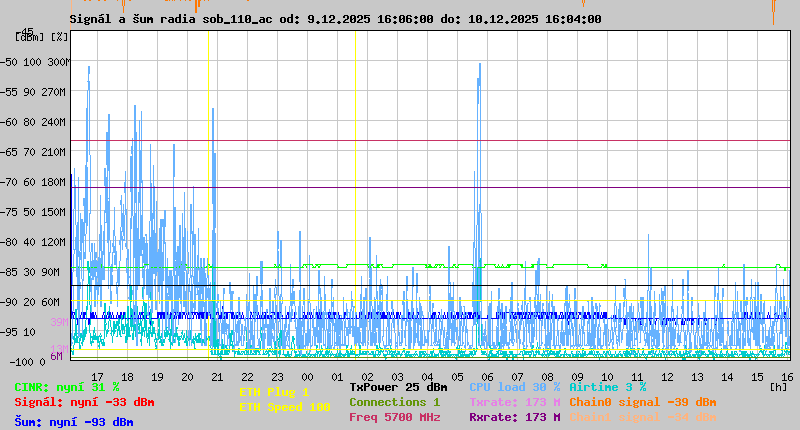Click the hour '00' x-axis label

pyautogui.click(x=307, y=377)
